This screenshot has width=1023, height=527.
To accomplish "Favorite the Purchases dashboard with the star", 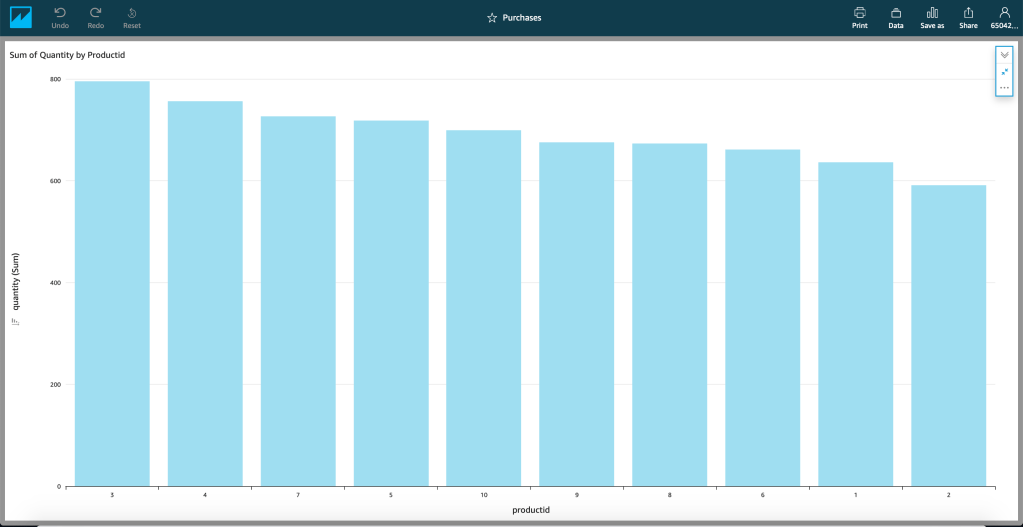I will pyautogui.click(x=492, y=18).
